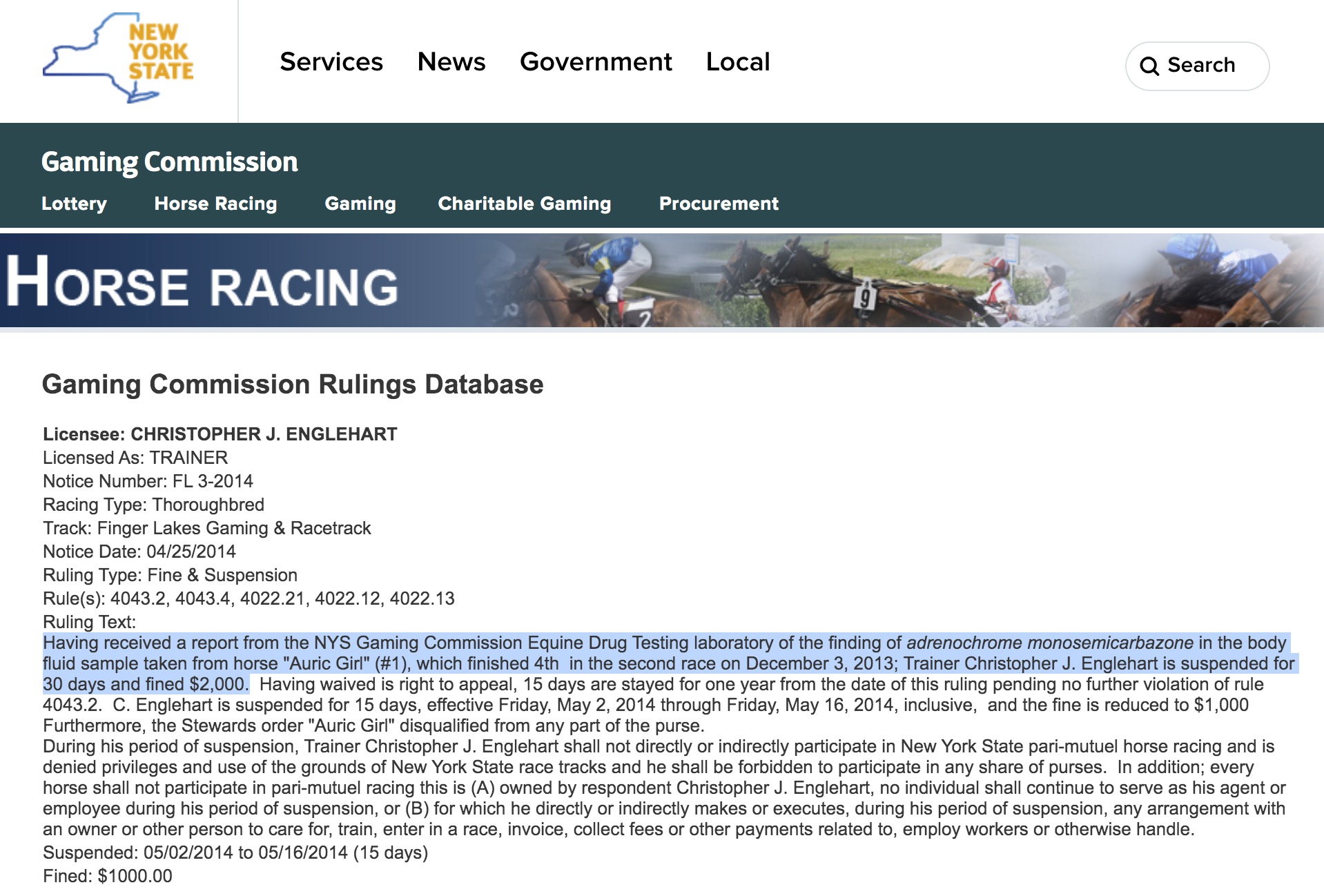Click the Suspended: 05/02/2014 to 05/16/2014 line

pos(235,853)
